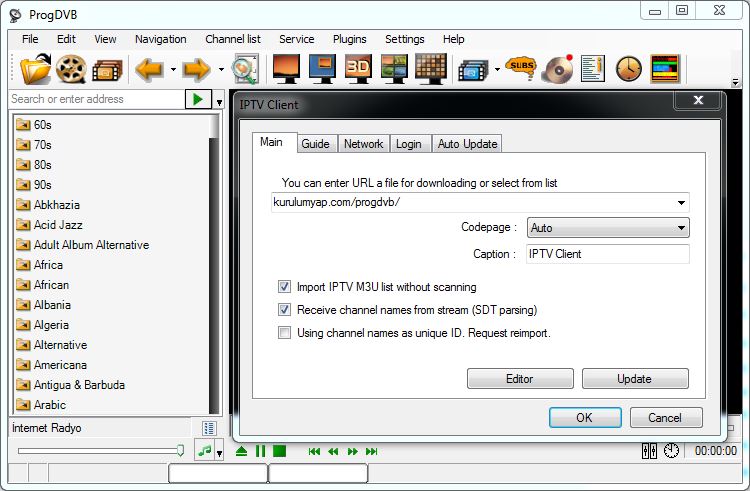Open the channel search magnifier icon
Screen dimensions: 750x491
pos(245,69)
